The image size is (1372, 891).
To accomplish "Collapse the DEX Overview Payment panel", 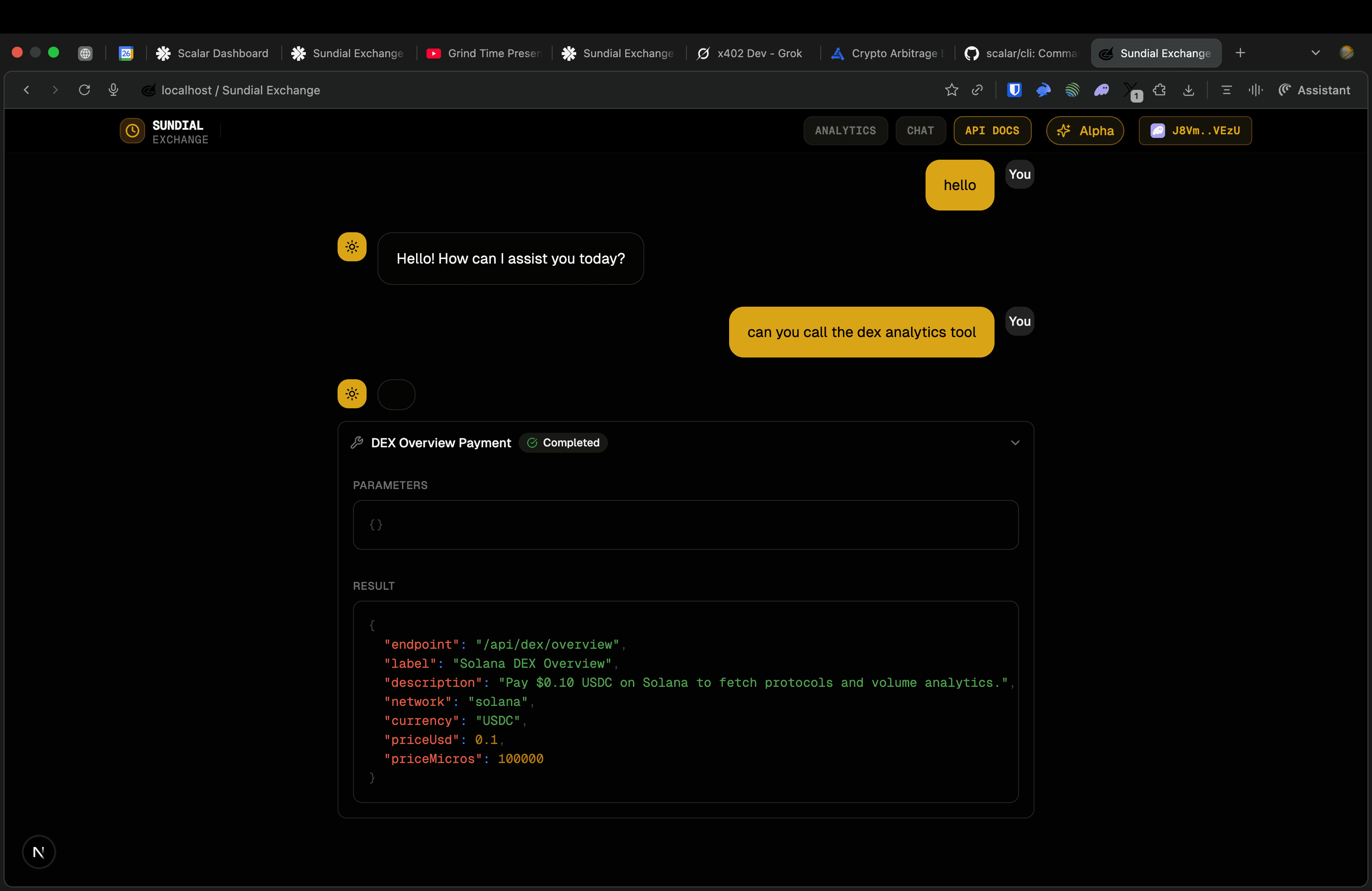I will [x=1015, y=443].
